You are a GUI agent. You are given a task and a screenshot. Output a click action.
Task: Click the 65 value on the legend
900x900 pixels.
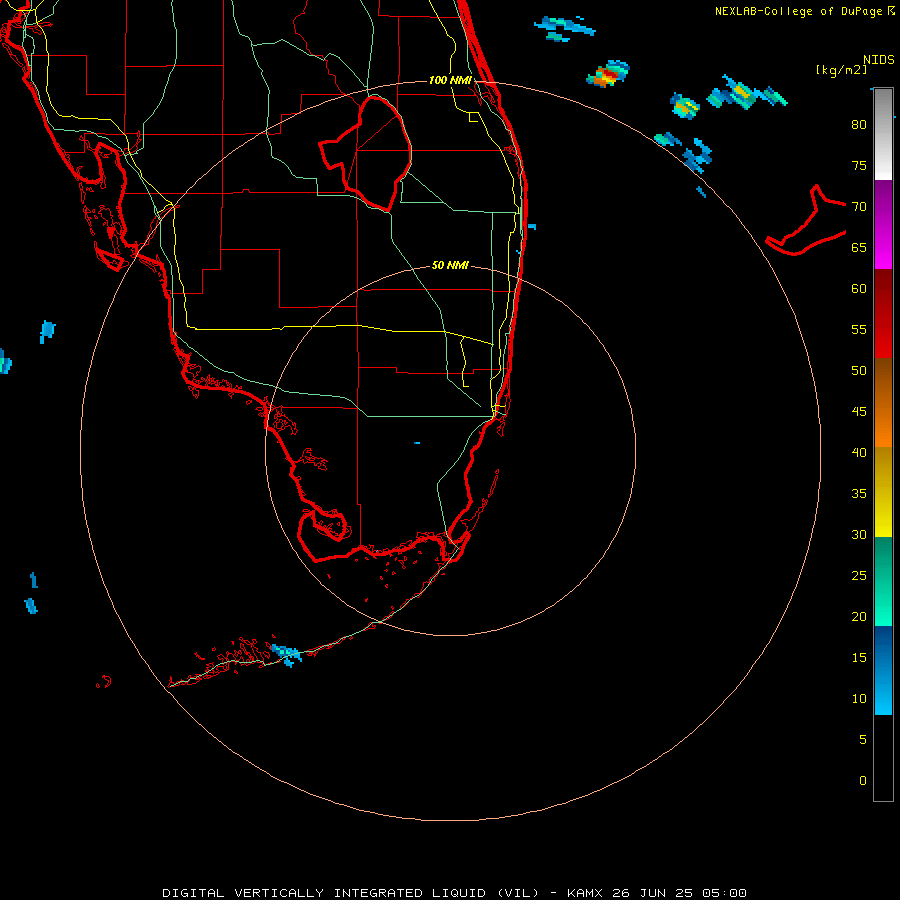point(859,247)
